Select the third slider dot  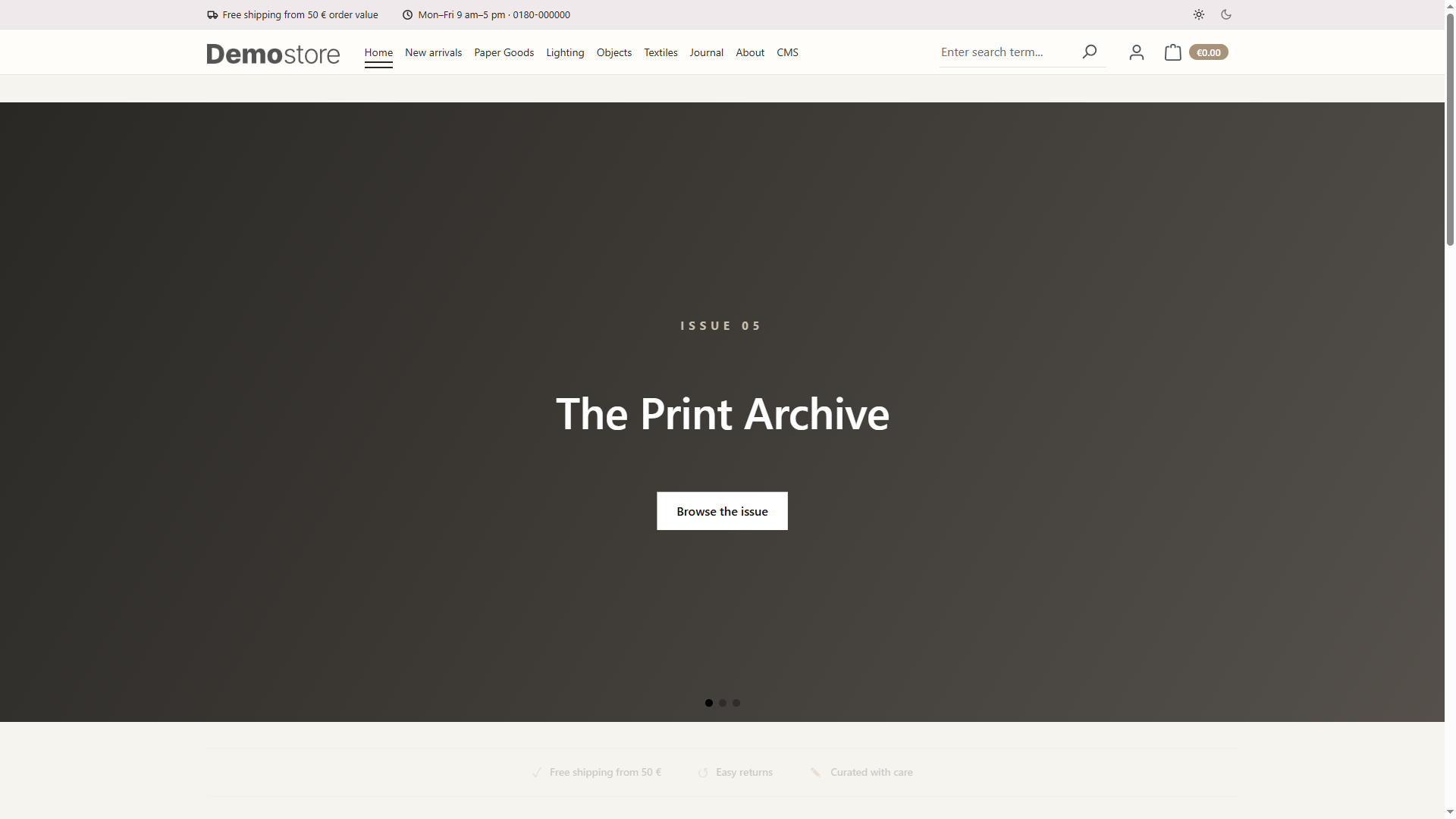[736, 703]
